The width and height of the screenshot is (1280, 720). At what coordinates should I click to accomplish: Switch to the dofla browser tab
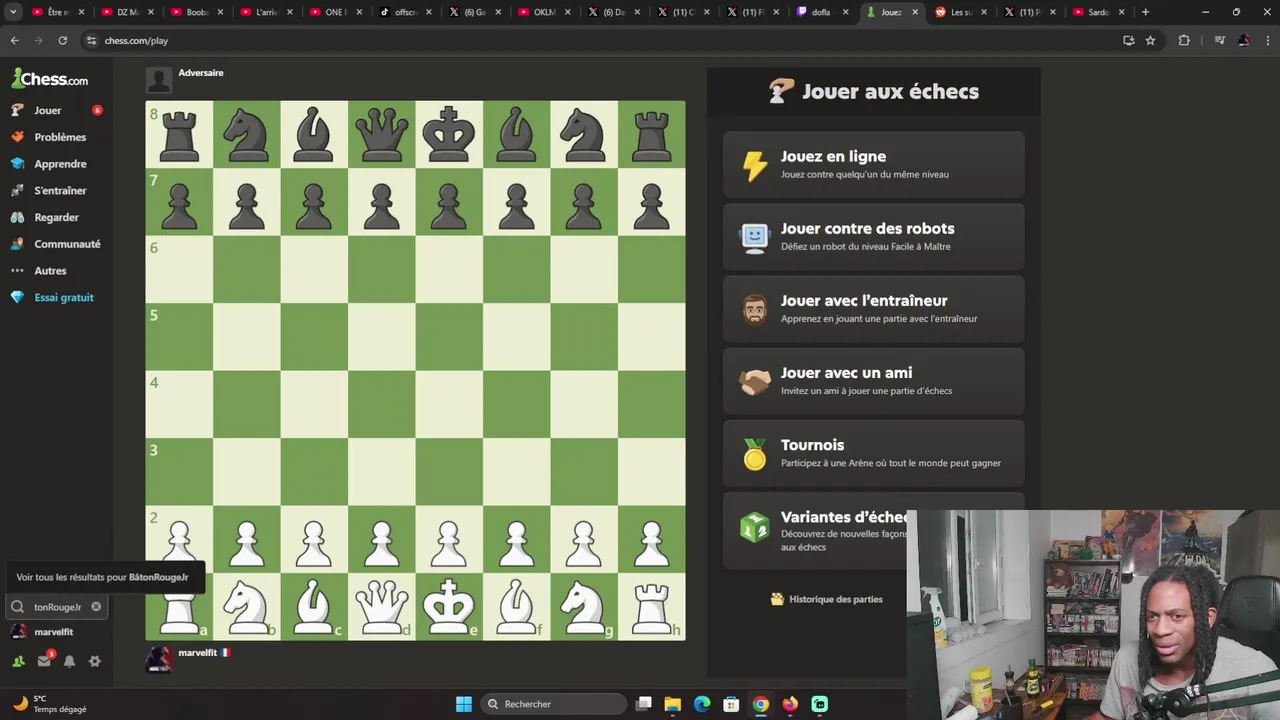820,12
